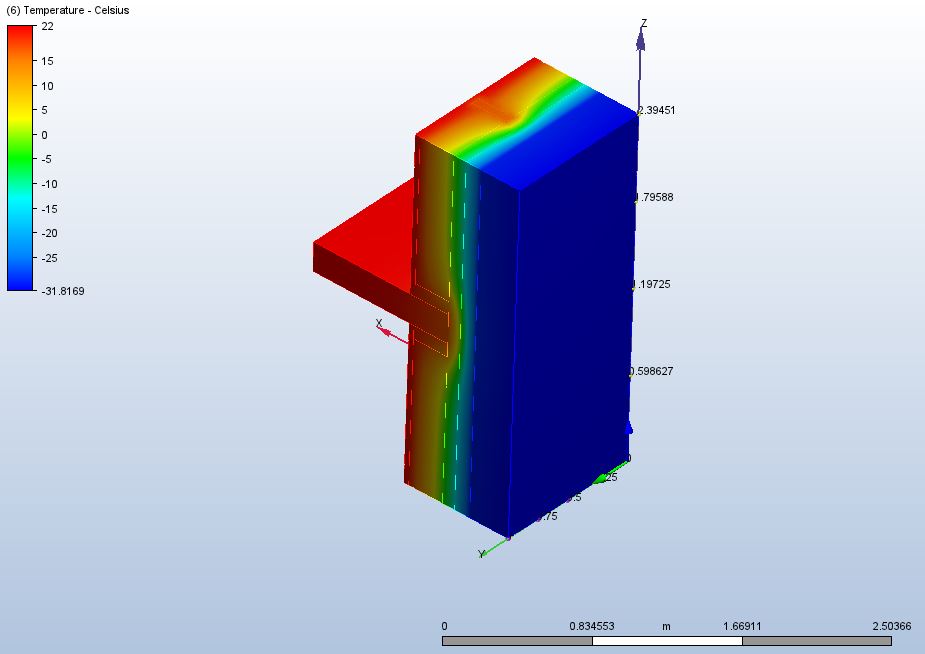Select the 0.598627 Z-axis tick value
Image resolution: width=925 pixels, height=654 pixels.
pos(652,372)
